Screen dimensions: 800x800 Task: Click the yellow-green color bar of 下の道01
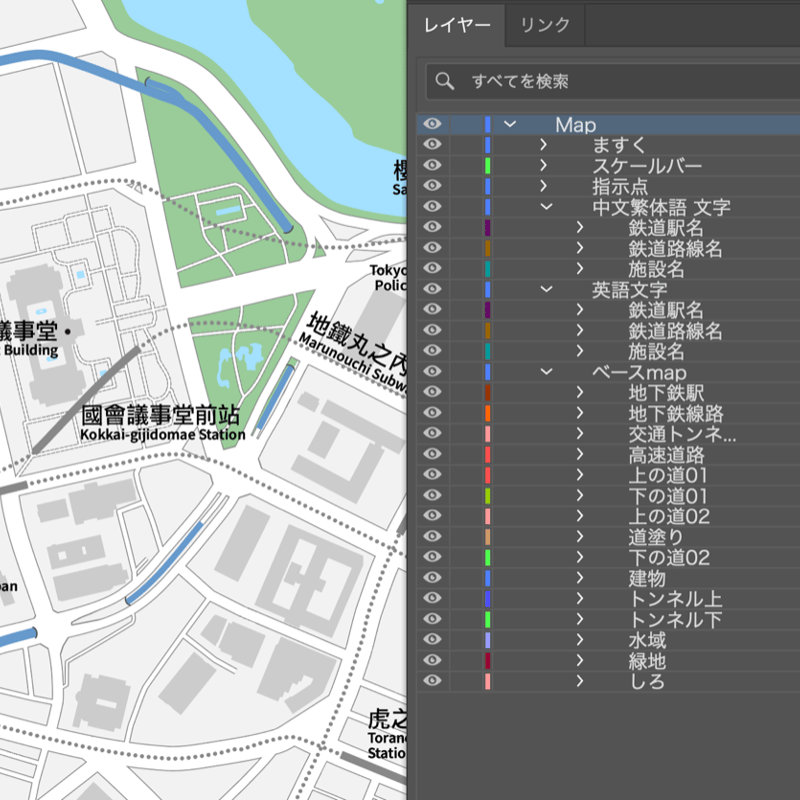coord(488,495)
